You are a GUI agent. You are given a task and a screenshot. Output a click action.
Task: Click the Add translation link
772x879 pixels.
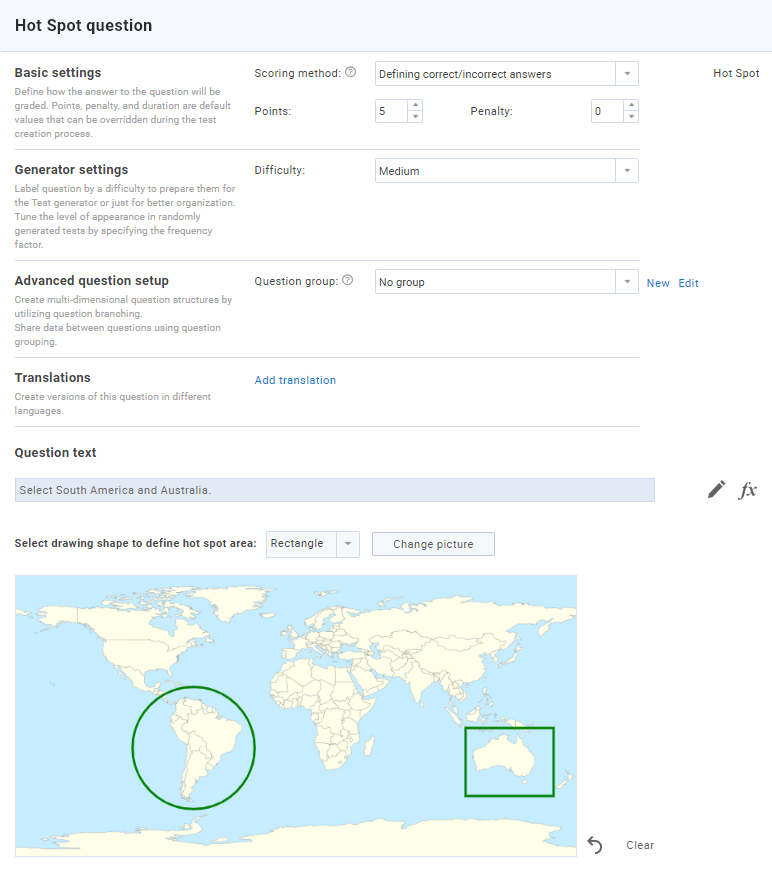(x=295, y=380)
